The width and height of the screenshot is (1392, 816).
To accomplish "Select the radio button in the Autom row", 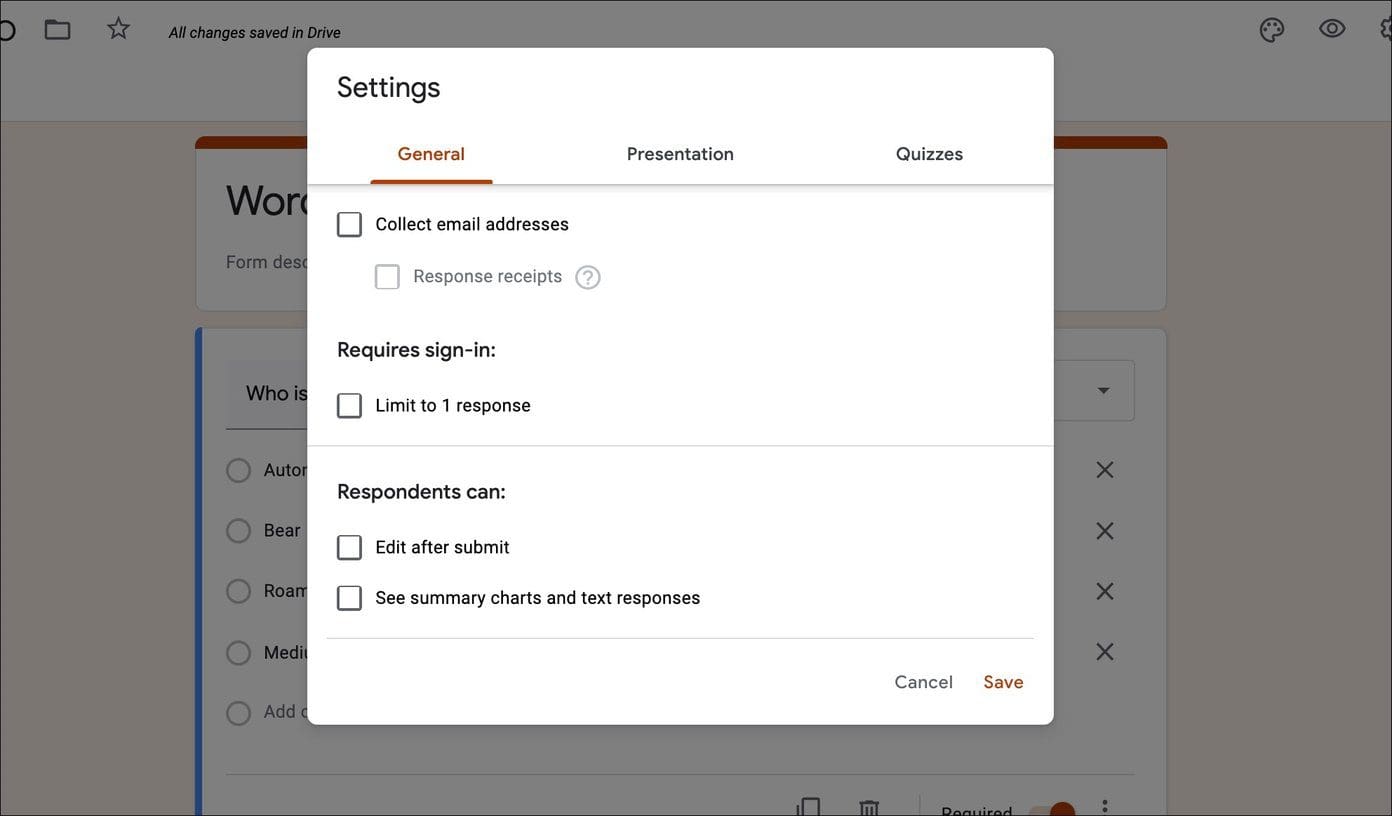I will [238, 470].
